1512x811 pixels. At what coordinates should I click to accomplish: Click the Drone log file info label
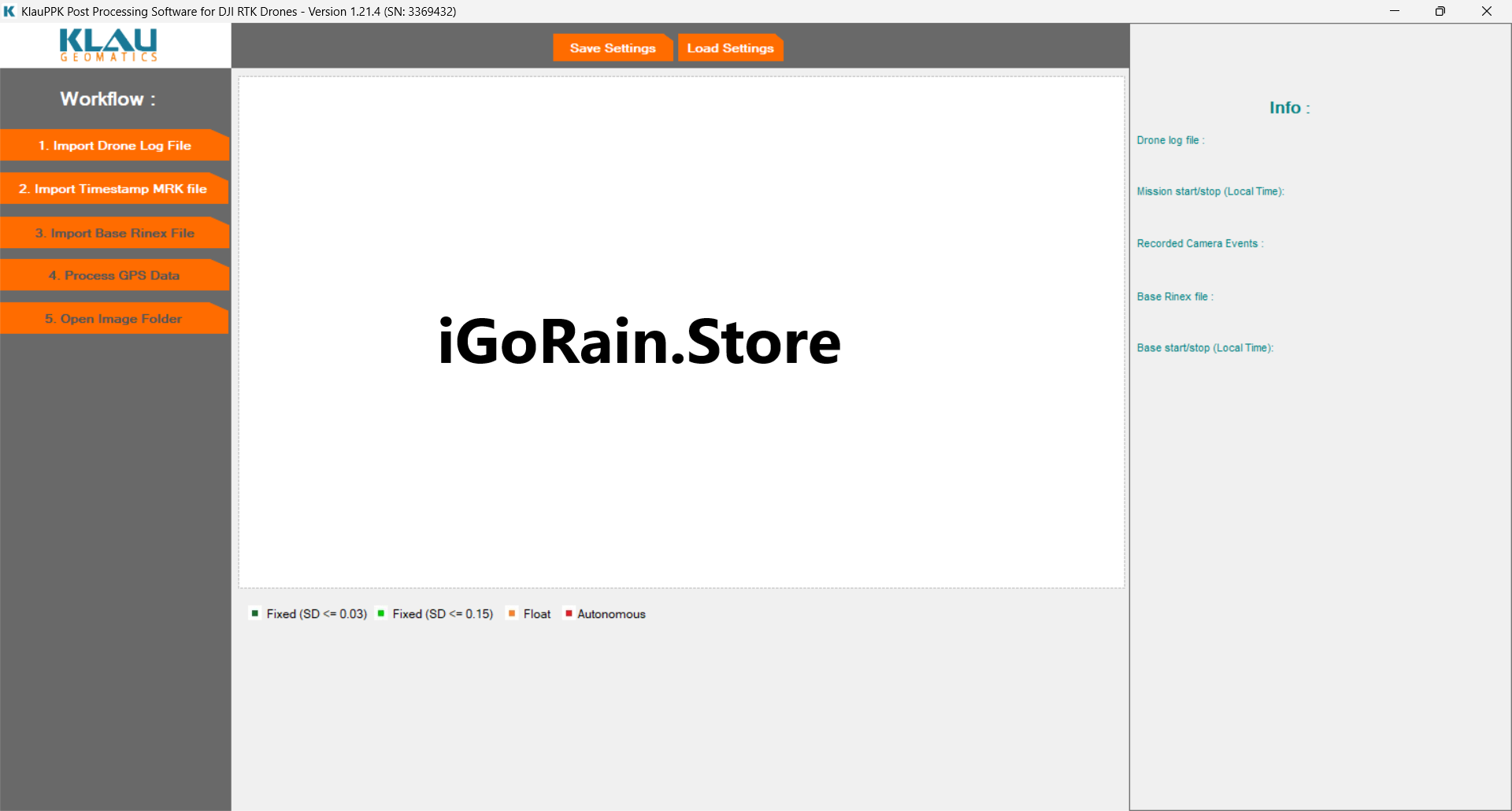tap(1170, 140)
